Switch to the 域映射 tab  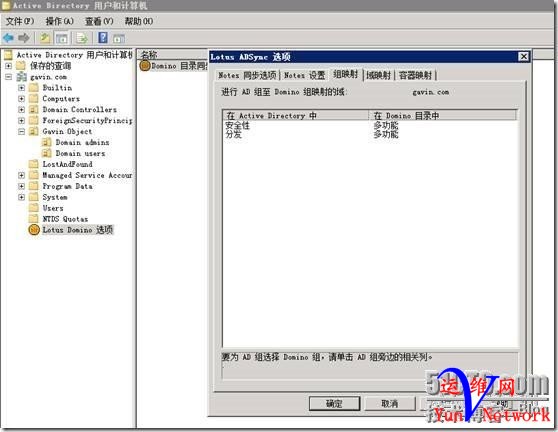click(x=378, y=75)
